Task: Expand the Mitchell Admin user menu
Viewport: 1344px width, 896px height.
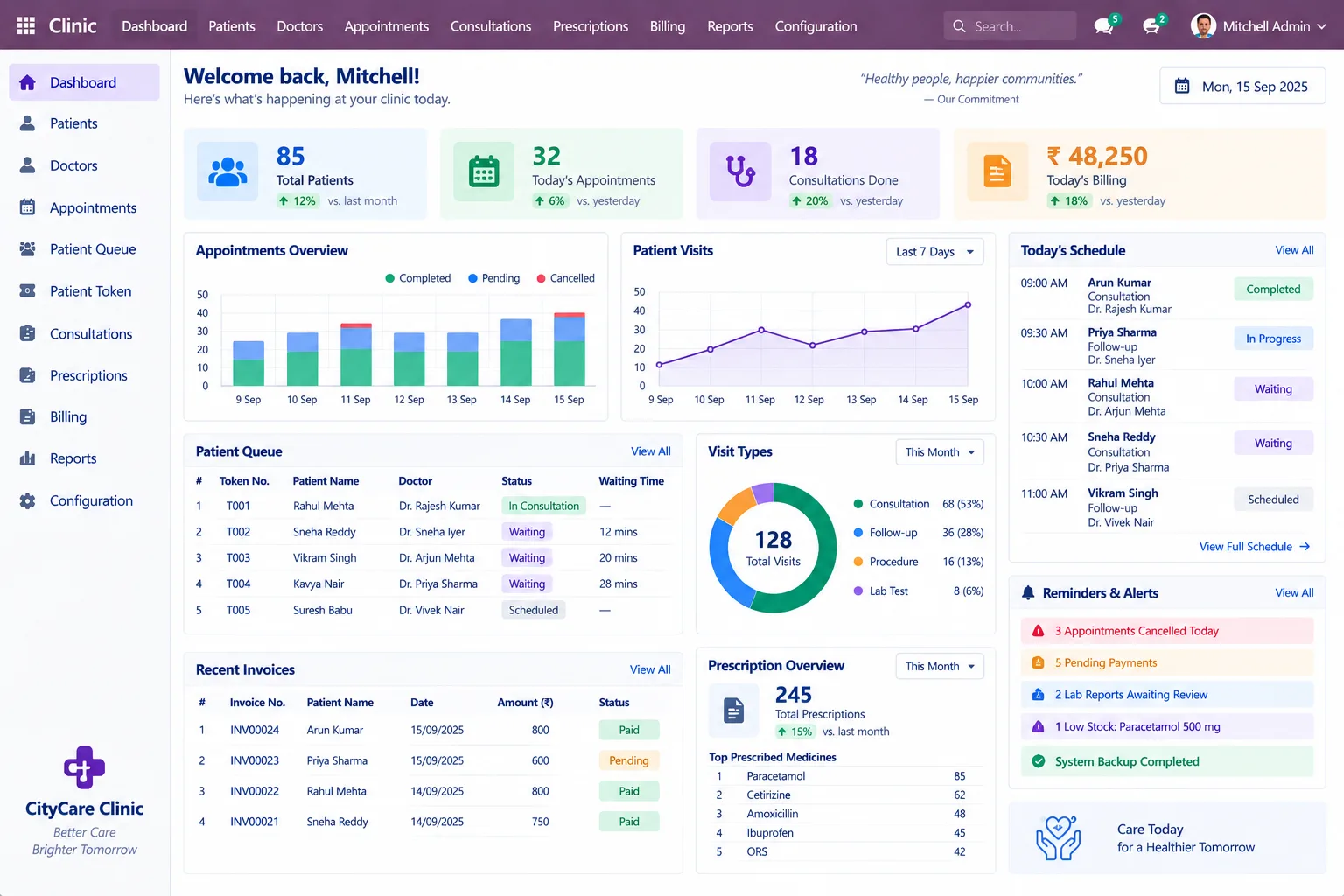Action: 1259,26
